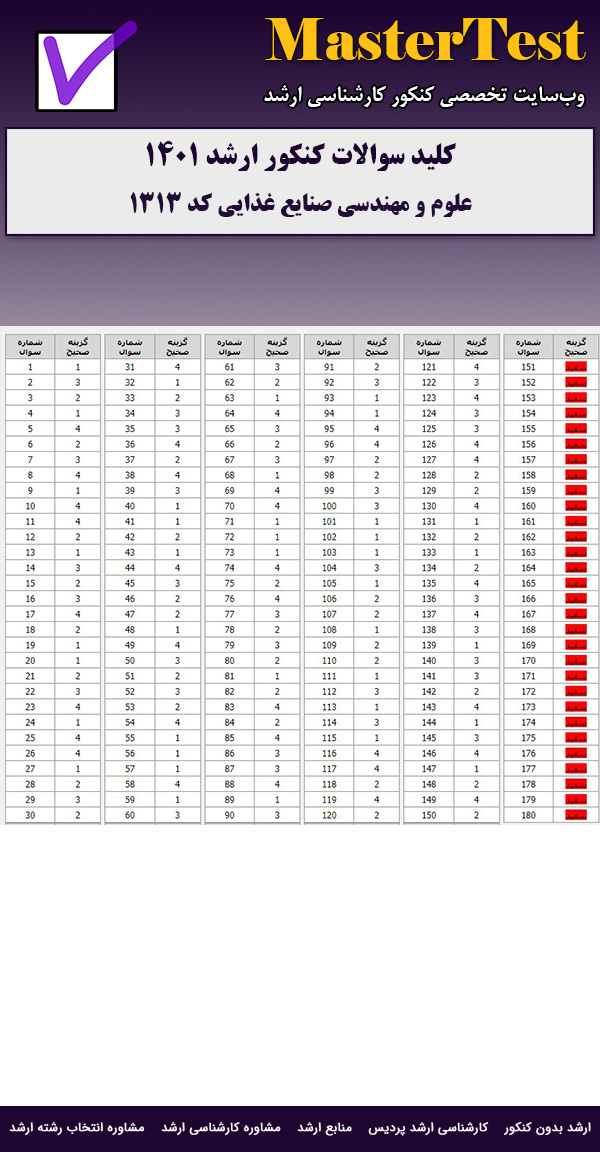Open the مشاوره انتخاب رشته ارشد footer link

click(77, 1127)
